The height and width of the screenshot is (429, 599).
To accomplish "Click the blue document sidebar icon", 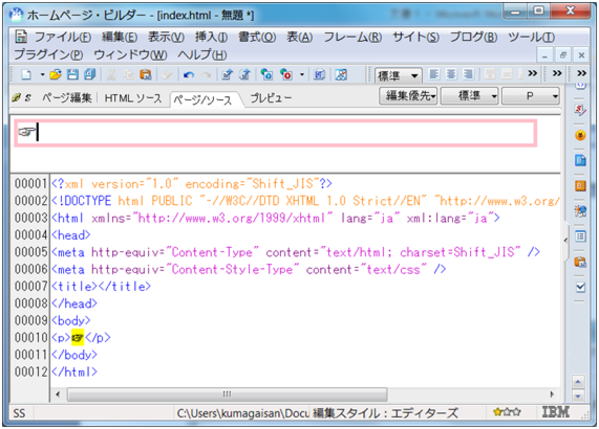I will [x=580, y=160].
